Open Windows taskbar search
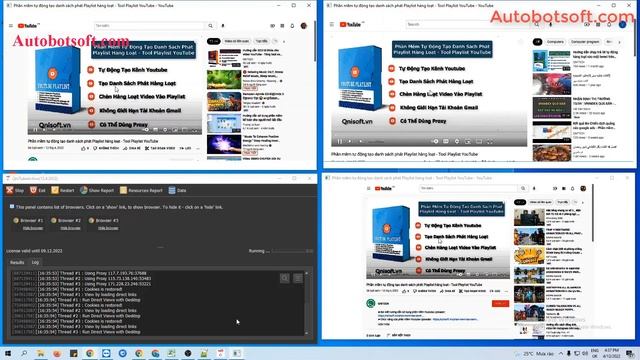 pos(24,353)
